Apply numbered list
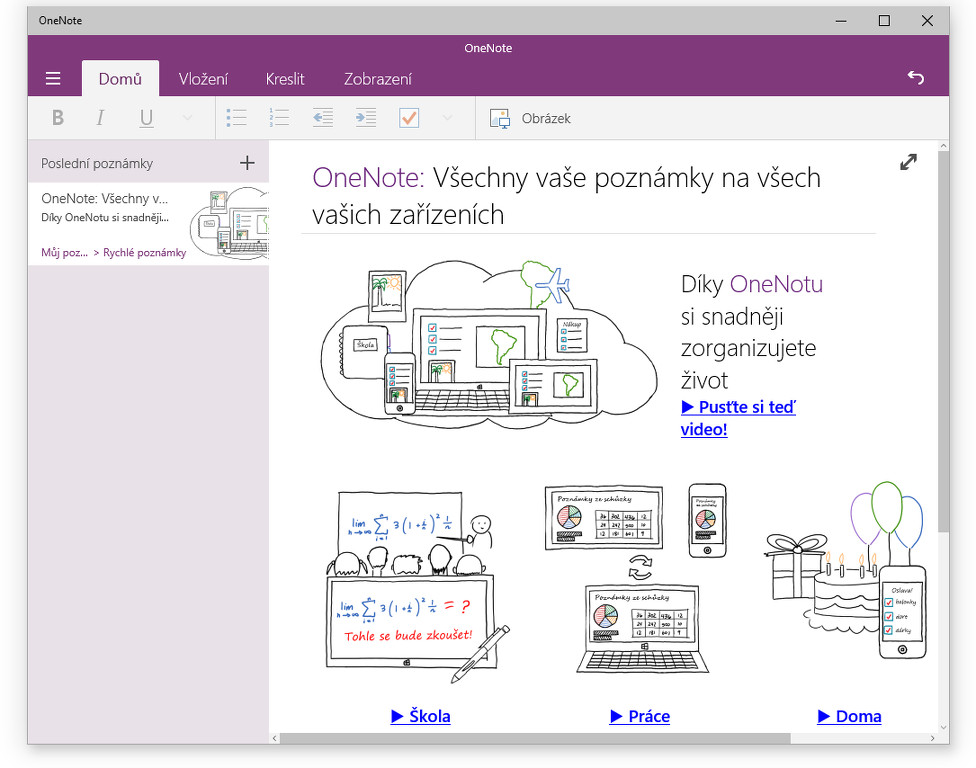The image size is (976, 768). 279,118
